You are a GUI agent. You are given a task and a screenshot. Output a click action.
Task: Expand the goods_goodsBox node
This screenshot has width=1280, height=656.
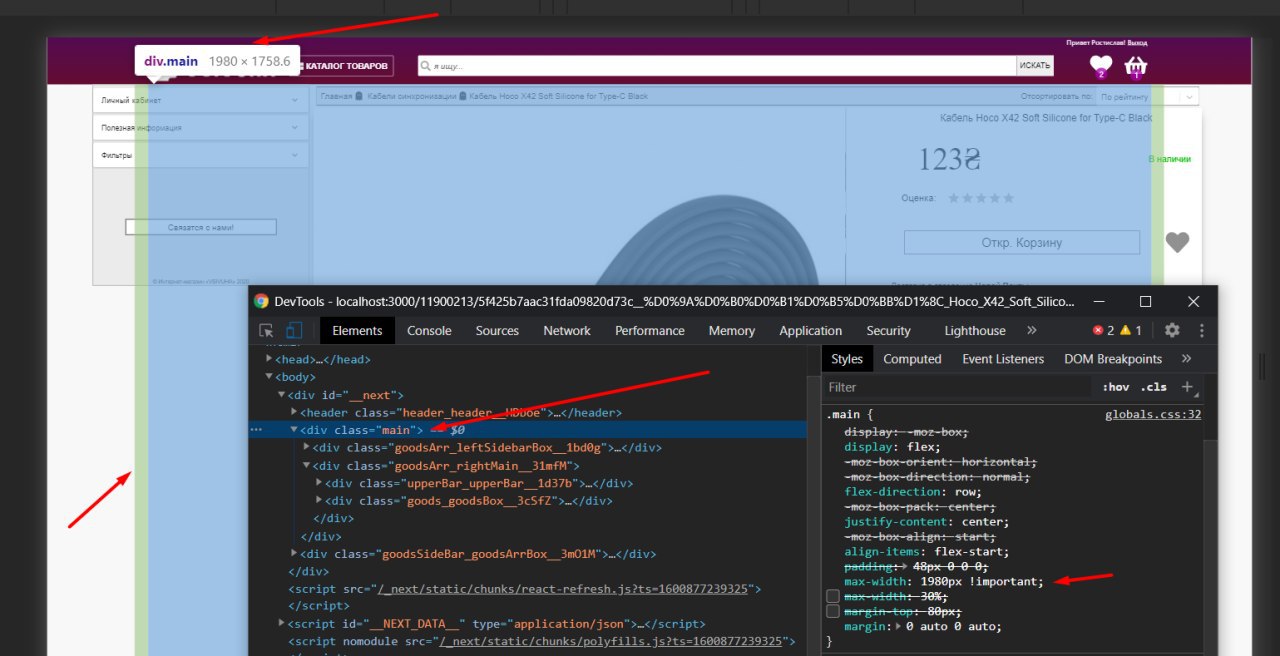[319, 500]
